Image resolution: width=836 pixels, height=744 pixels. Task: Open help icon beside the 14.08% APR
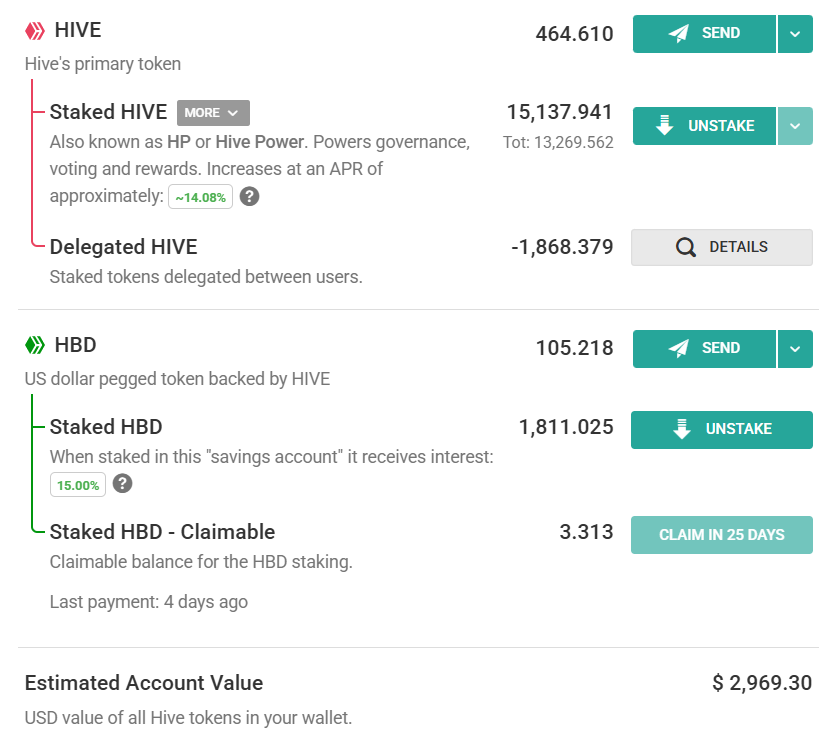250,197
